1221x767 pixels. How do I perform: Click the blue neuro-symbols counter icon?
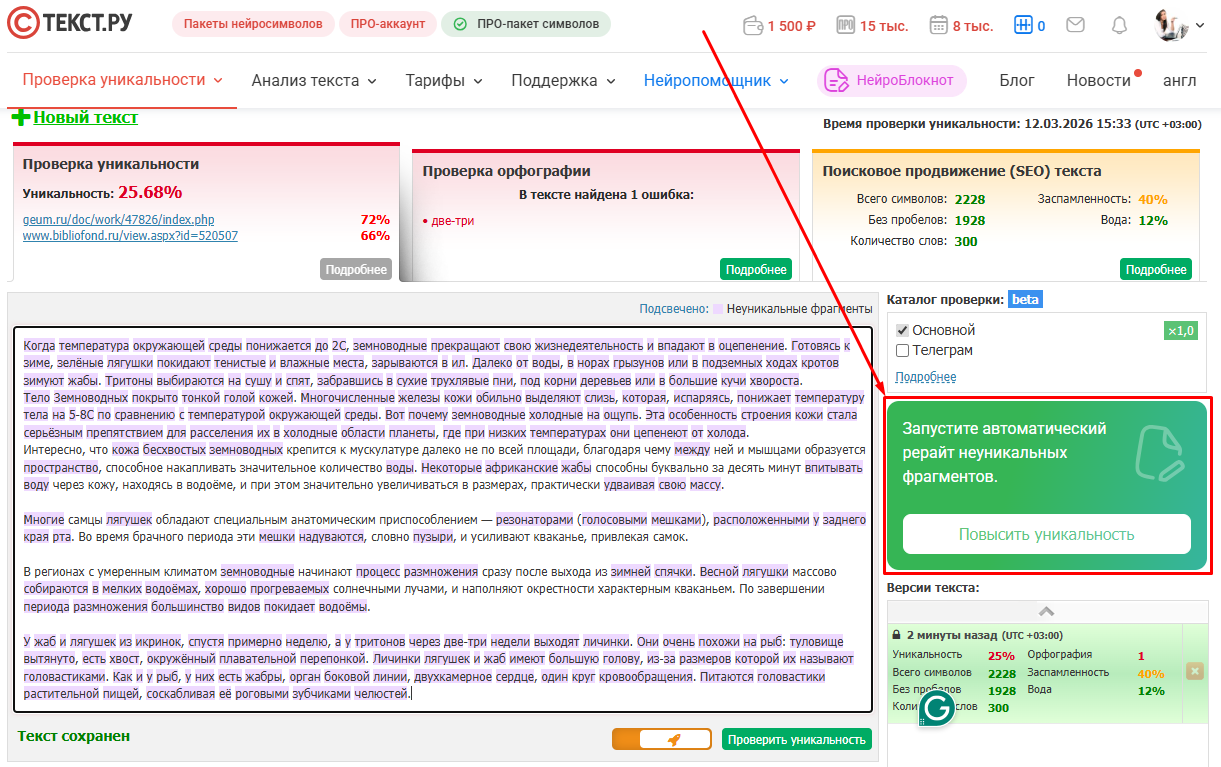point(1022,25)
